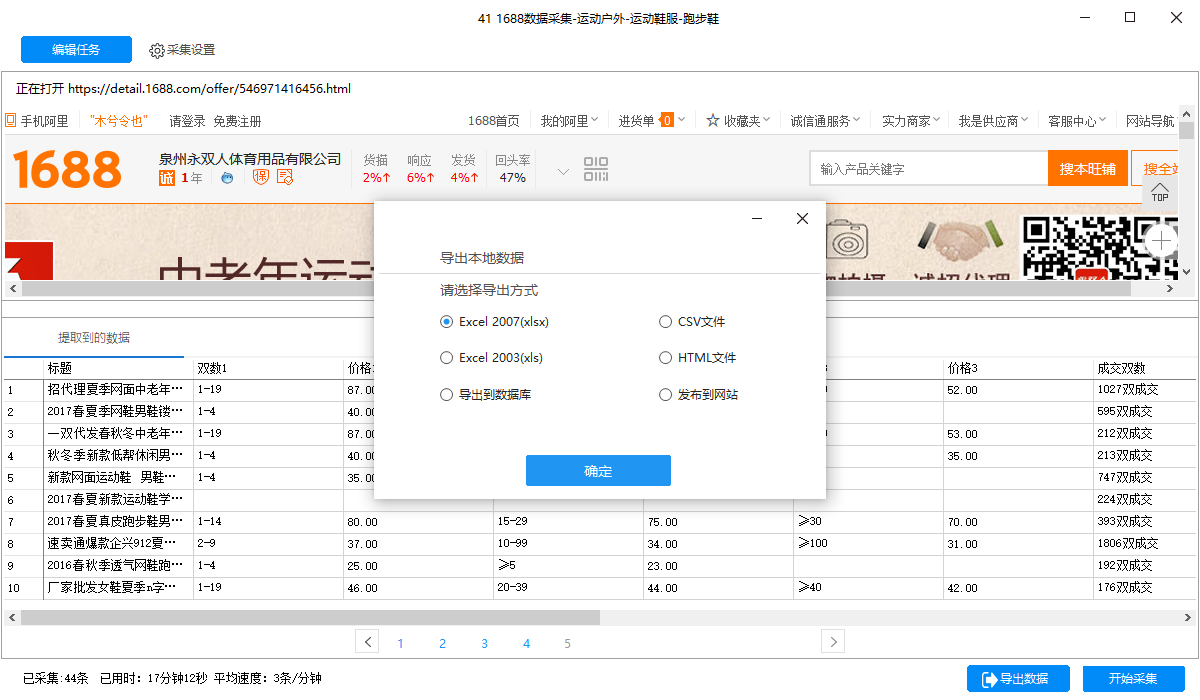1200x700 pixels.
Task: Click the web page vertical scrollbar
Action: tap(1186, 131)
